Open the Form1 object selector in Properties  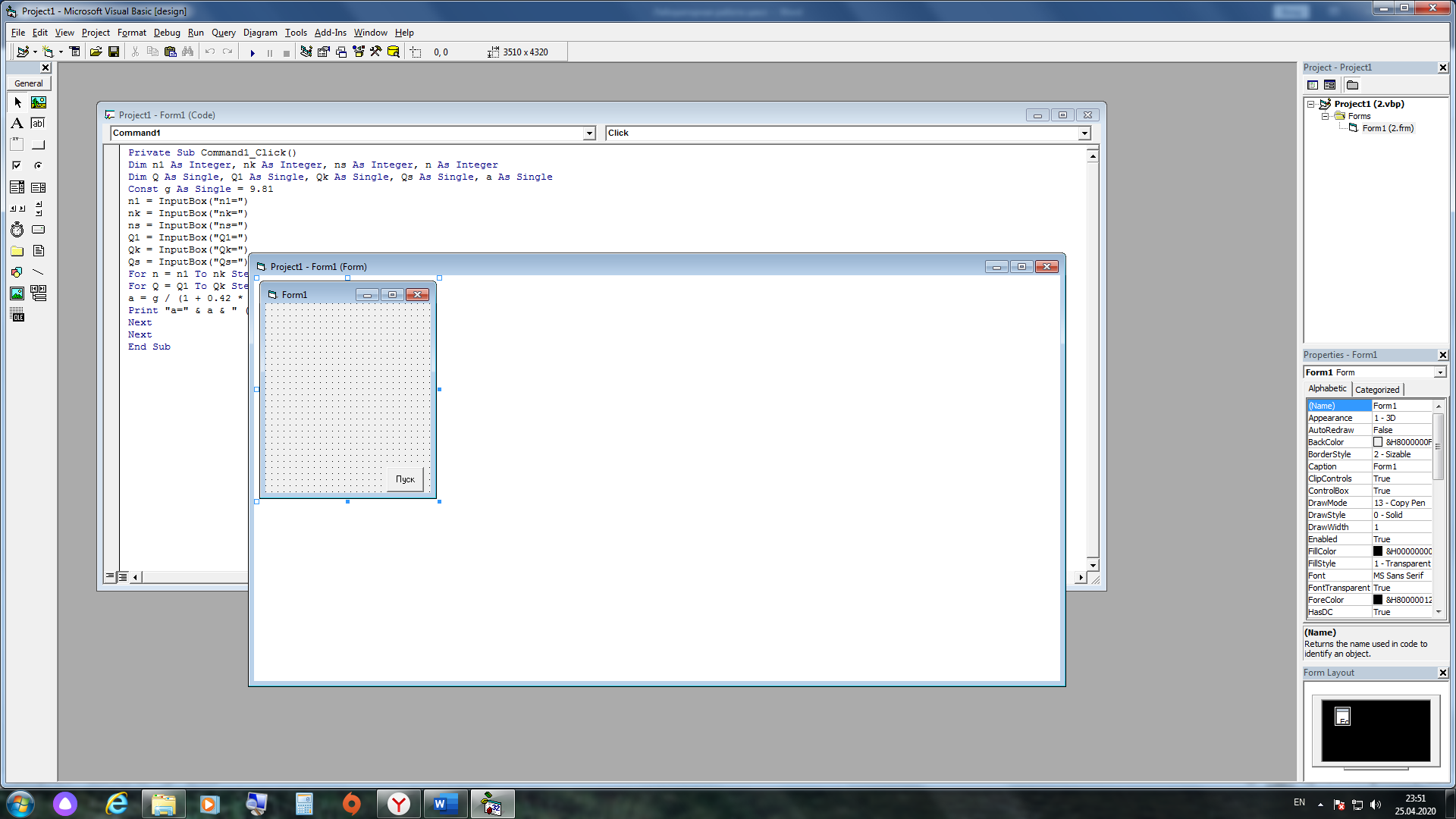(x=1439, y=372)
